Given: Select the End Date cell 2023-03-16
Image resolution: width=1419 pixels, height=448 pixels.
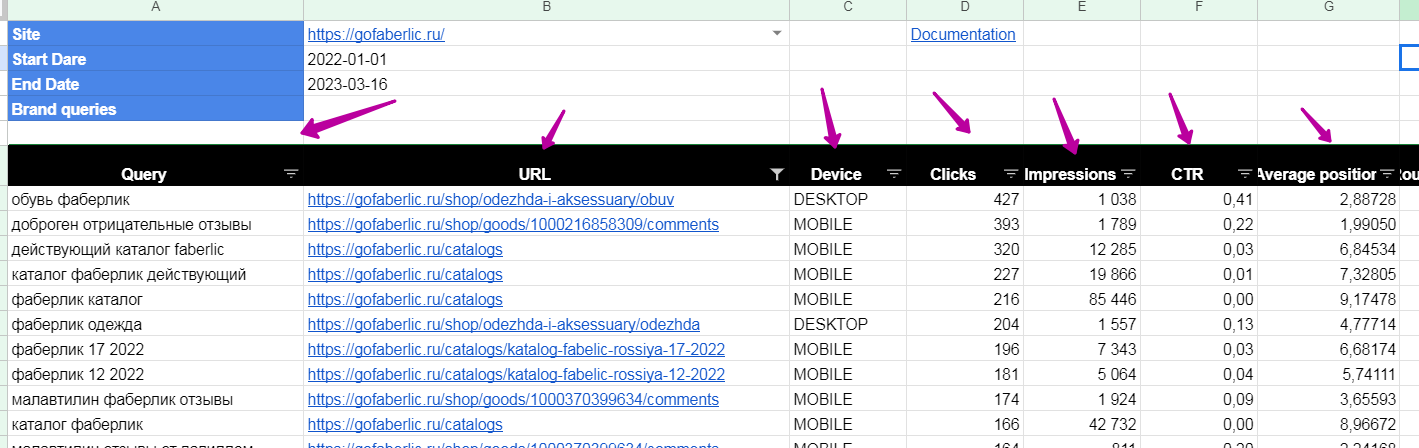Looking at the screenshot, I should click(546, 84).
